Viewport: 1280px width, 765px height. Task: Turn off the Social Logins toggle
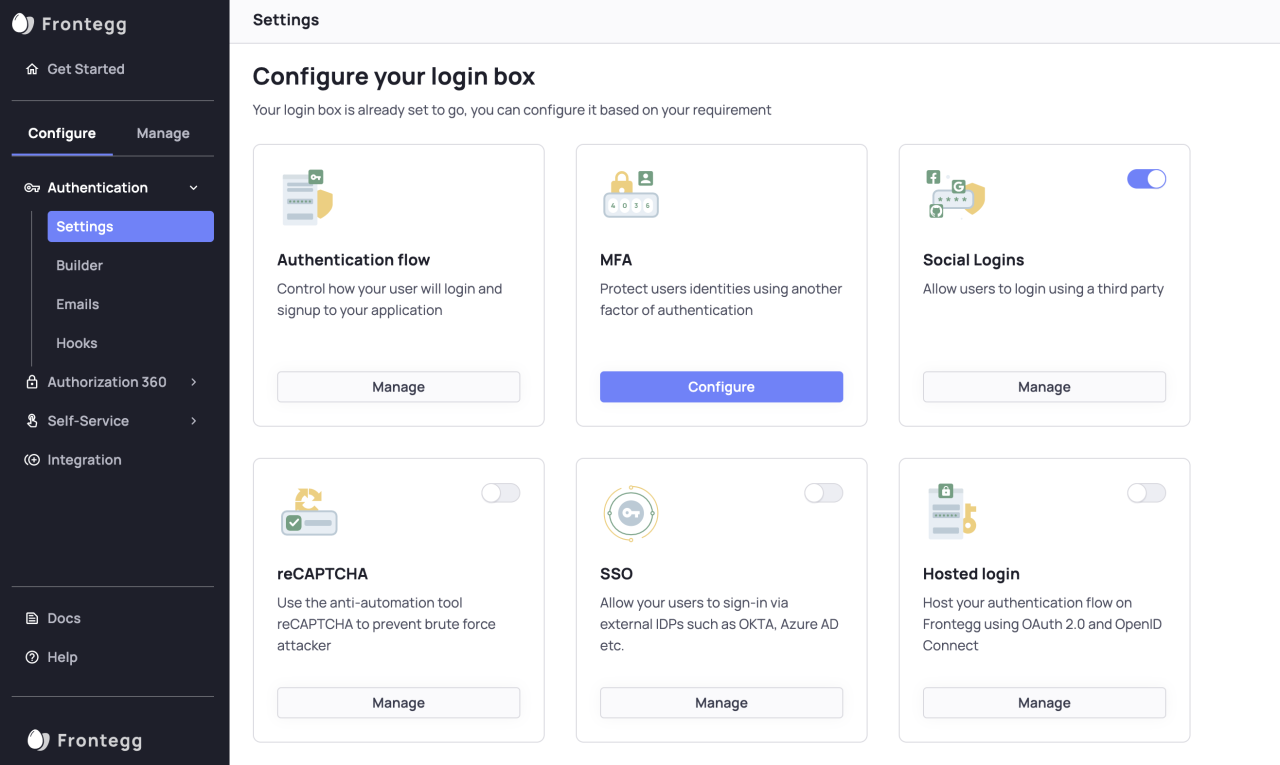click(1146, 179)
